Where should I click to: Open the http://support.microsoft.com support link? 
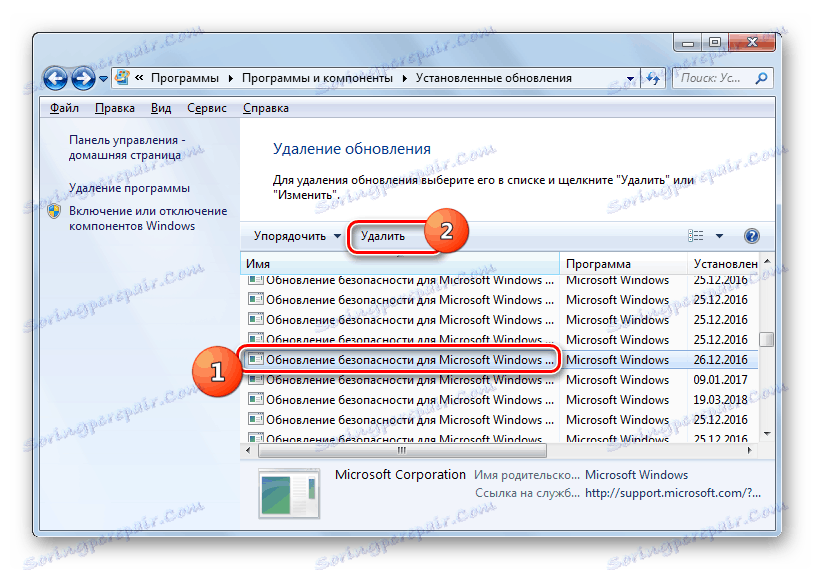(x=673, y=493)
